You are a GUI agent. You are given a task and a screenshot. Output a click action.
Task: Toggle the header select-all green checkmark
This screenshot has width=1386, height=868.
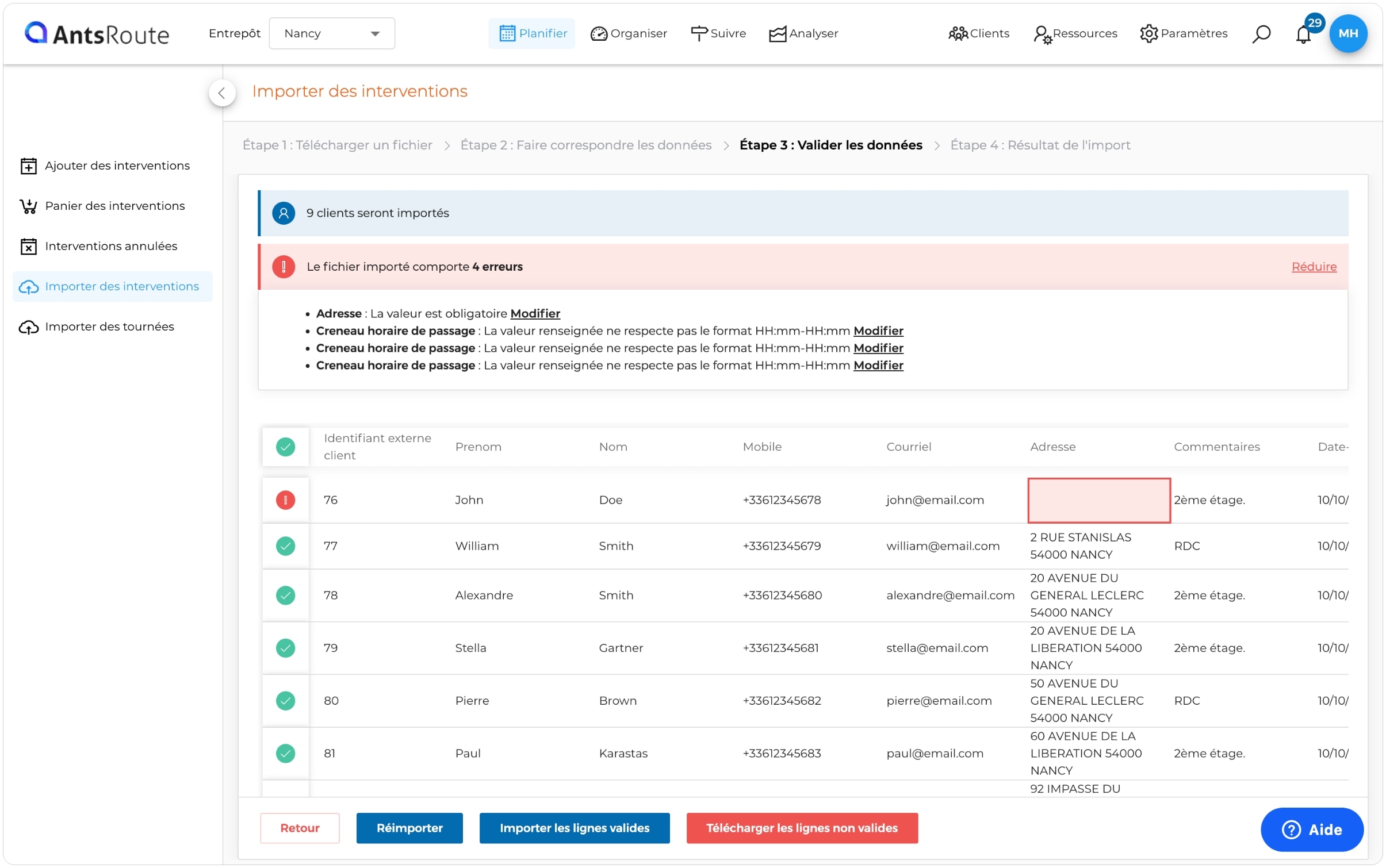[x=285, y=447]
